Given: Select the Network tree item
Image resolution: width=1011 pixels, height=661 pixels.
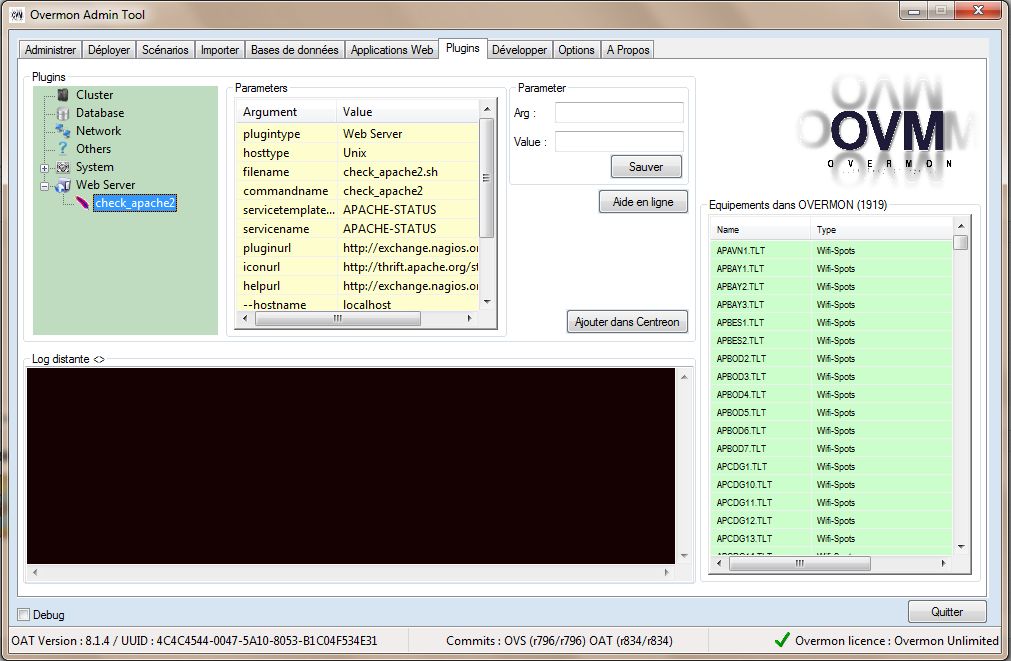Looking at the screenshot, I should click(99, 131).
